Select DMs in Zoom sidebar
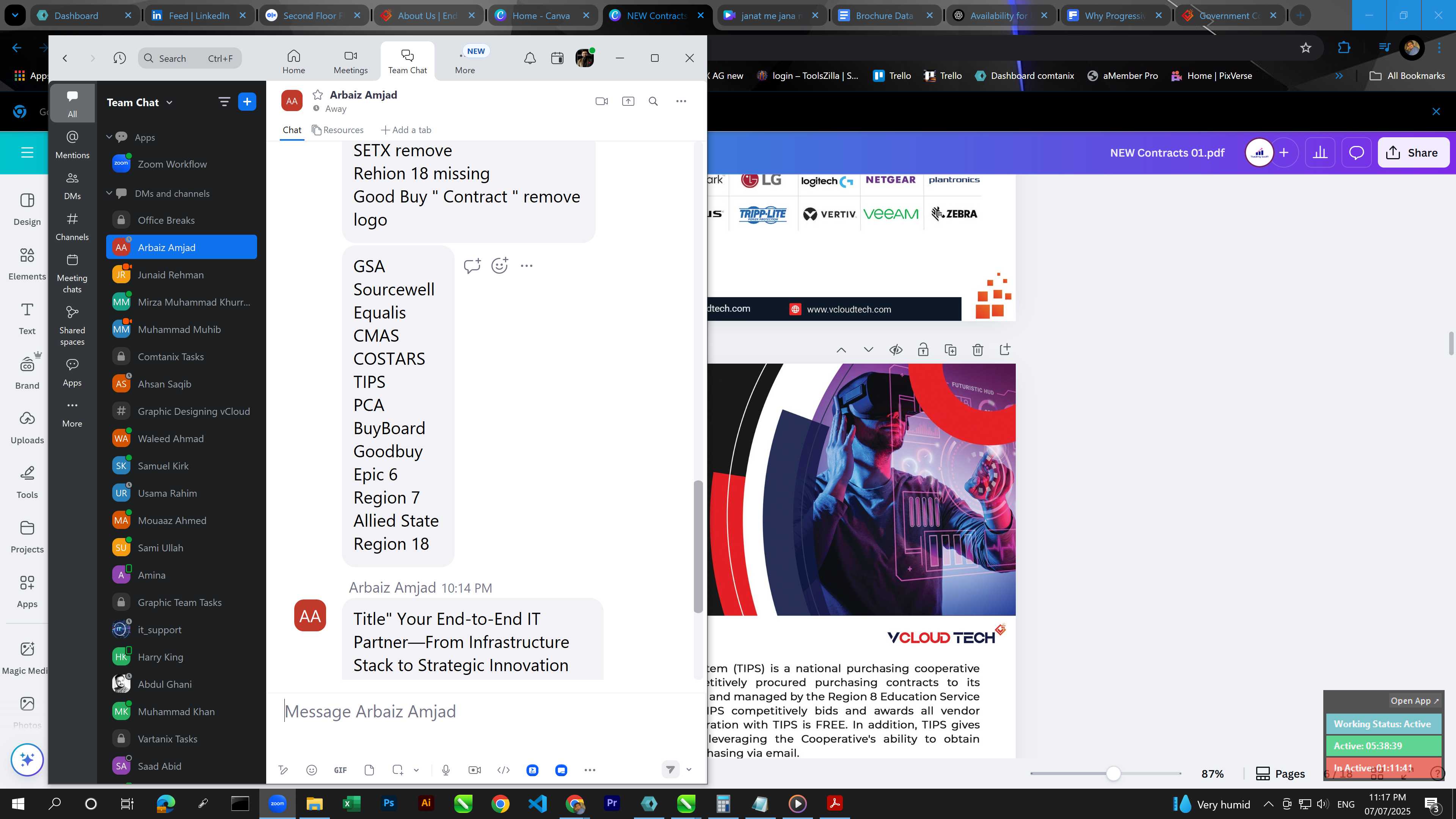The height and width of the screenshot is (819, 1456). point(72,186)
